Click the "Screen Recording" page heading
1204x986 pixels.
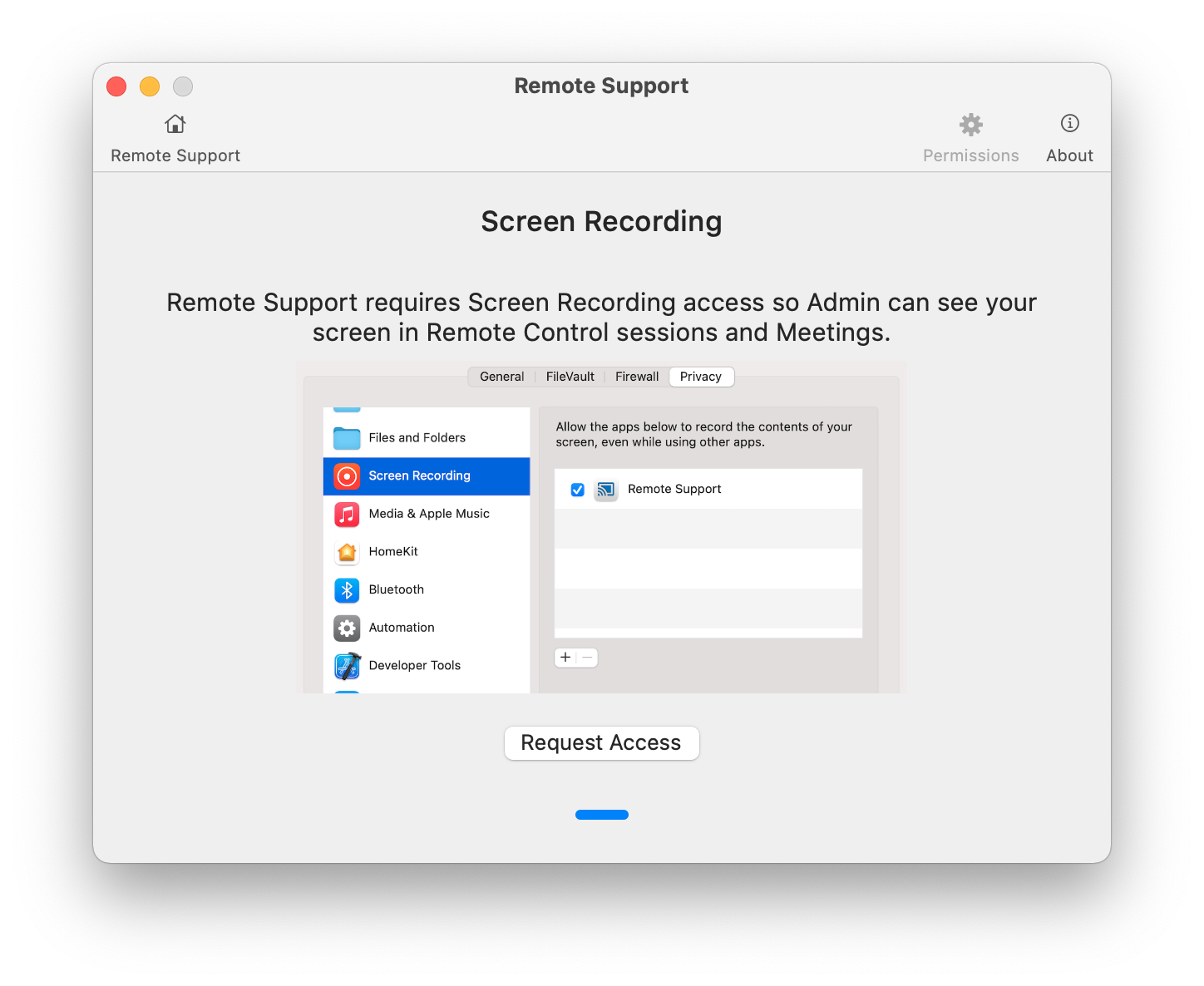[x=601, y=222]
